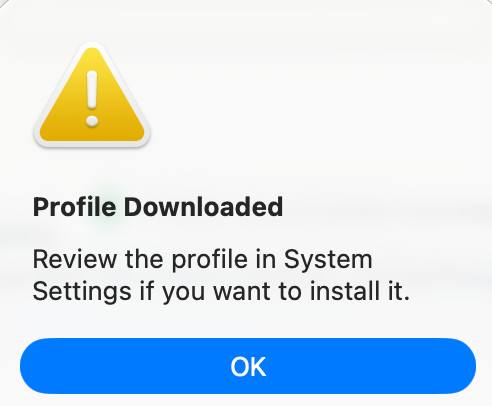Screen dimensions: 492x406
Task: Click the OK label text on the button
Action: (x=248, y=366)
